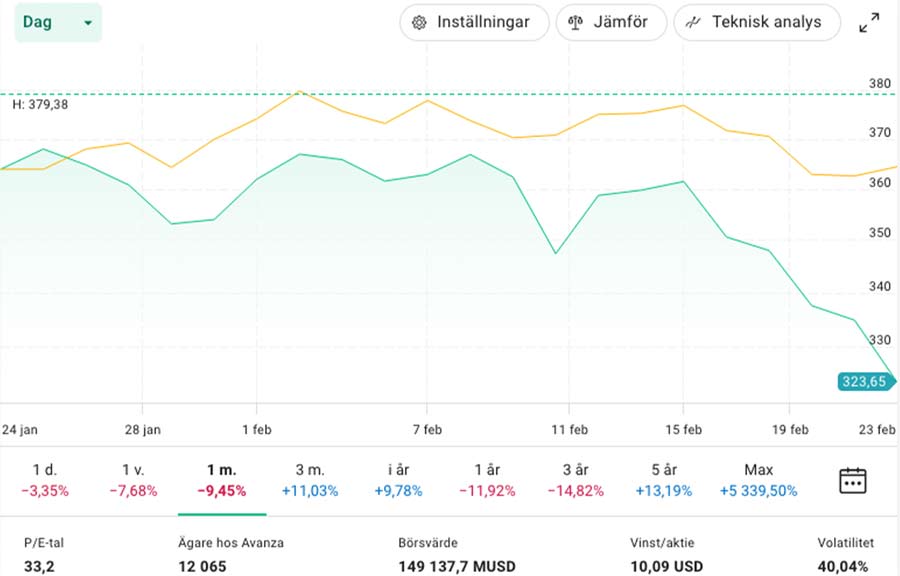This screenshot has height=576, width=900.
Task: Click the Inställningar gear icon
Action: click(x=419, y=23)
